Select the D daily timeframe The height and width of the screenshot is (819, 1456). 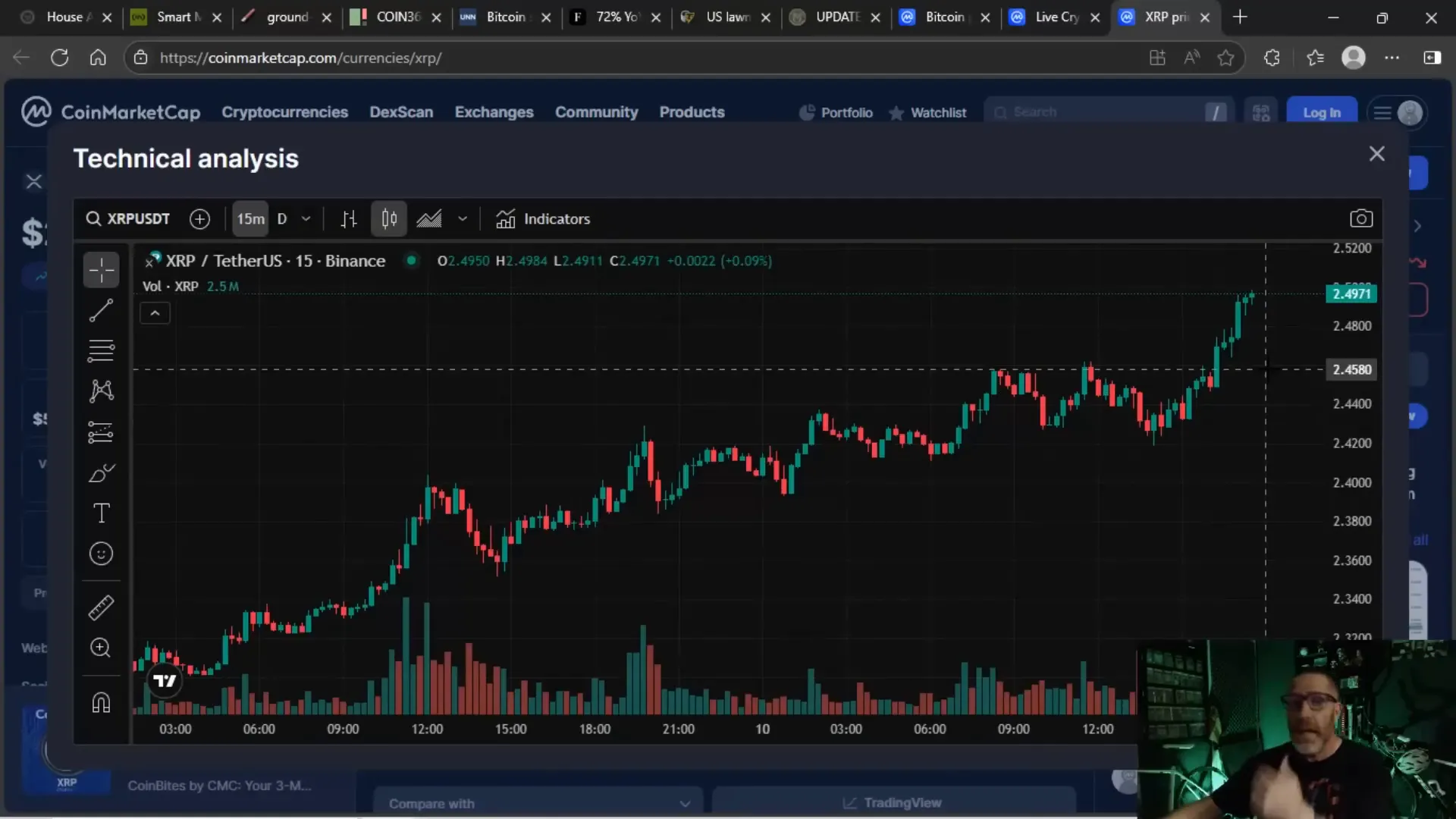click(x=282, y=219)
